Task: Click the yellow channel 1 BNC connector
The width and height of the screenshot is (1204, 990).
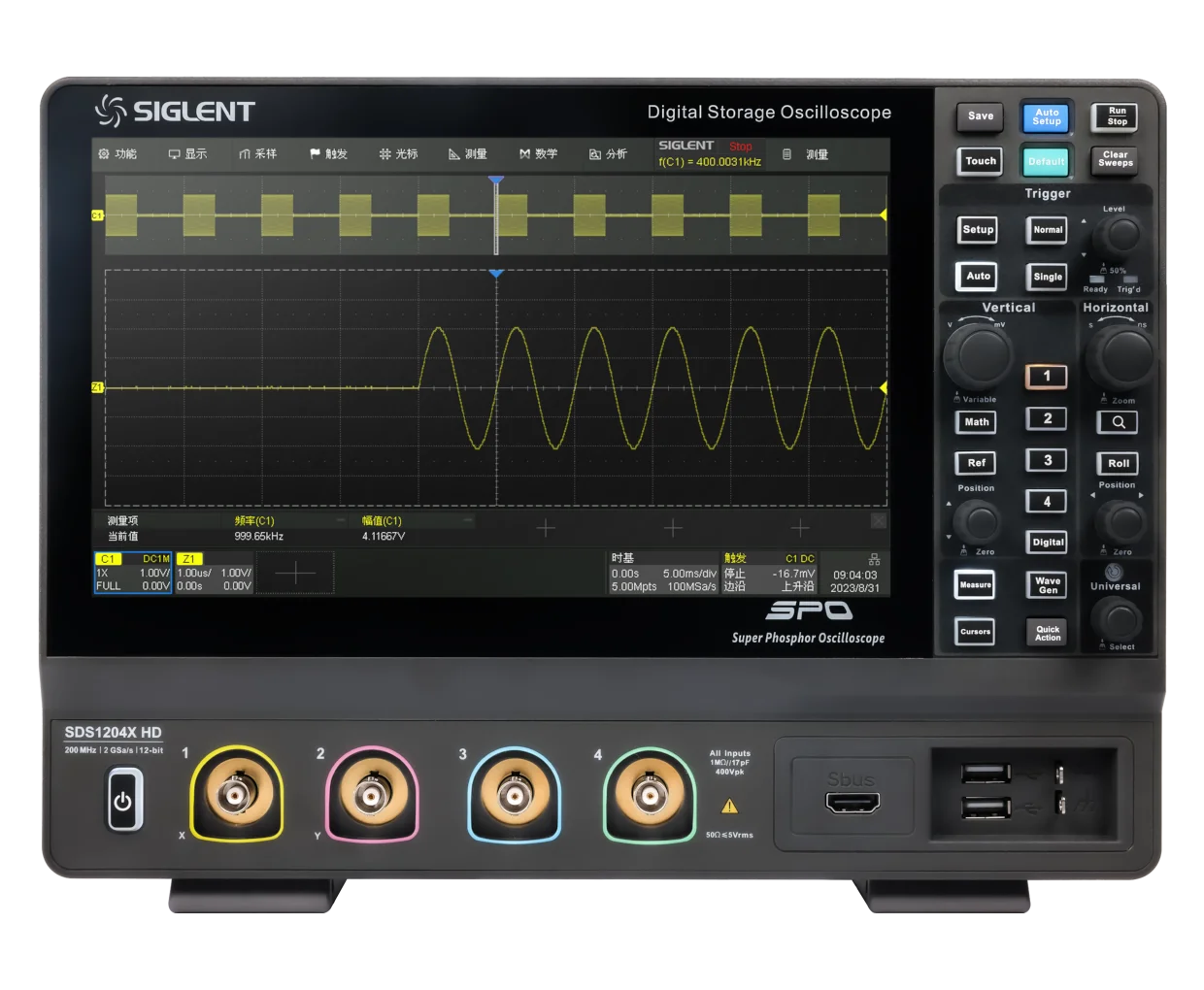Action: 236,795
